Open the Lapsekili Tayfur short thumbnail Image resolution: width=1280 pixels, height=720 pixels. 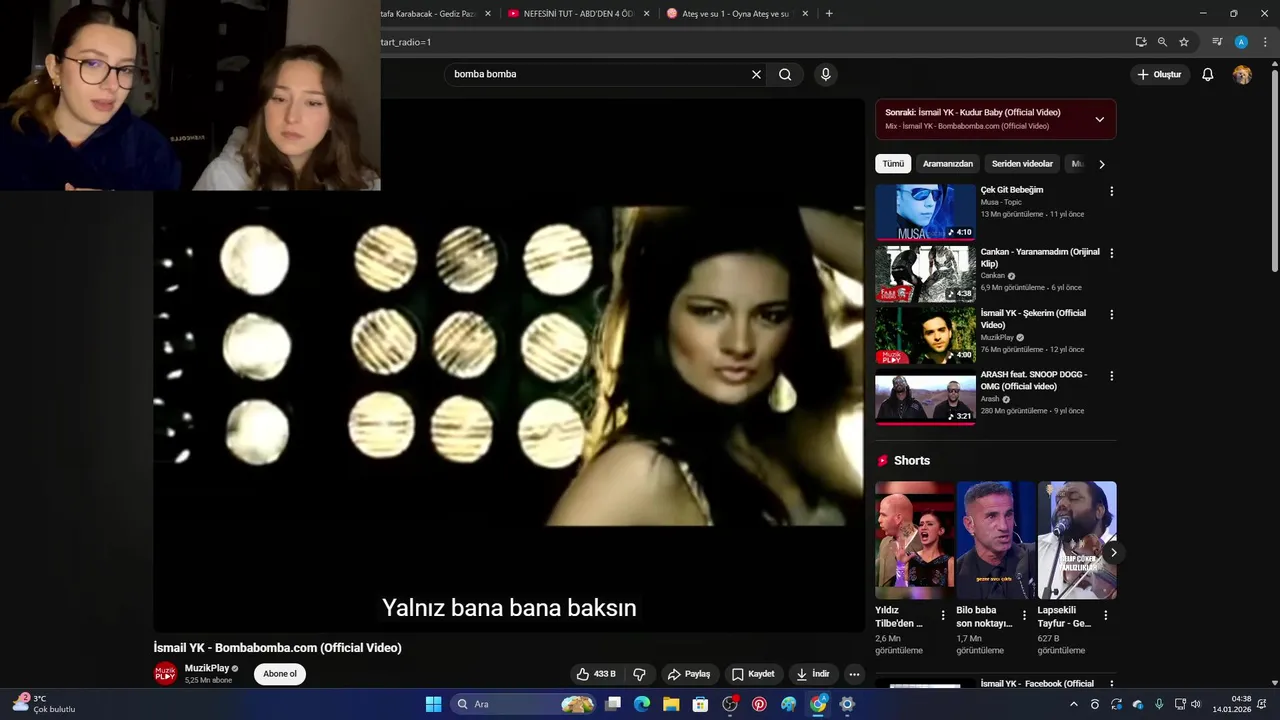[1077, 540]
